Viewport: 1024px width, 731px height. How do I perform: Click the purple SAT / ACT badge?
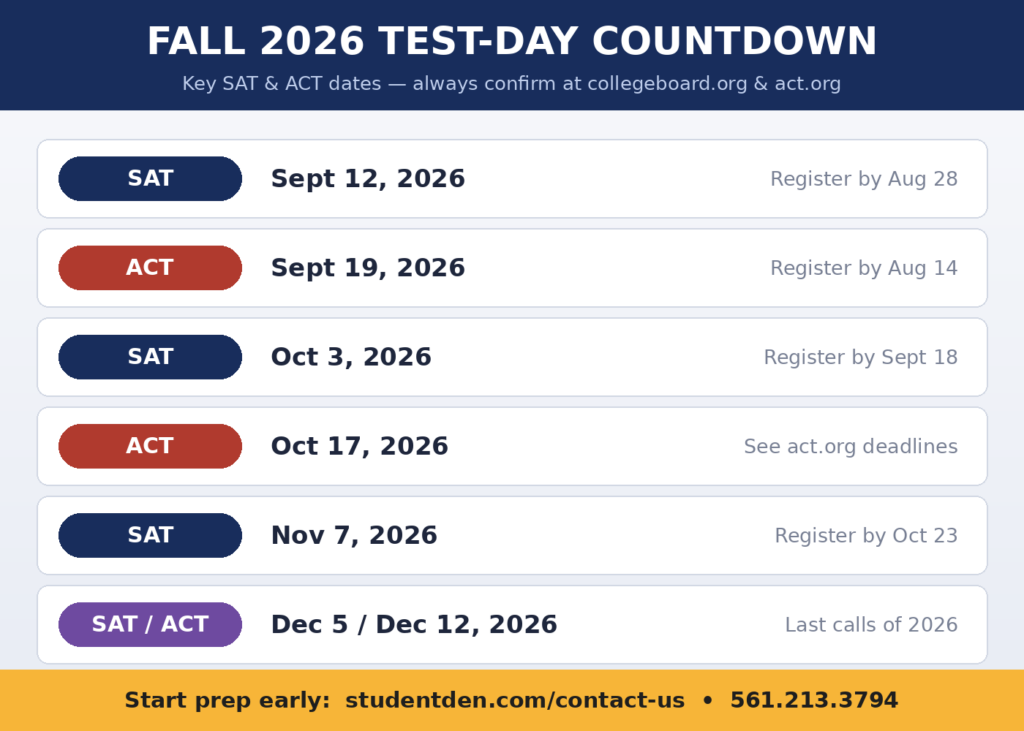150,625
